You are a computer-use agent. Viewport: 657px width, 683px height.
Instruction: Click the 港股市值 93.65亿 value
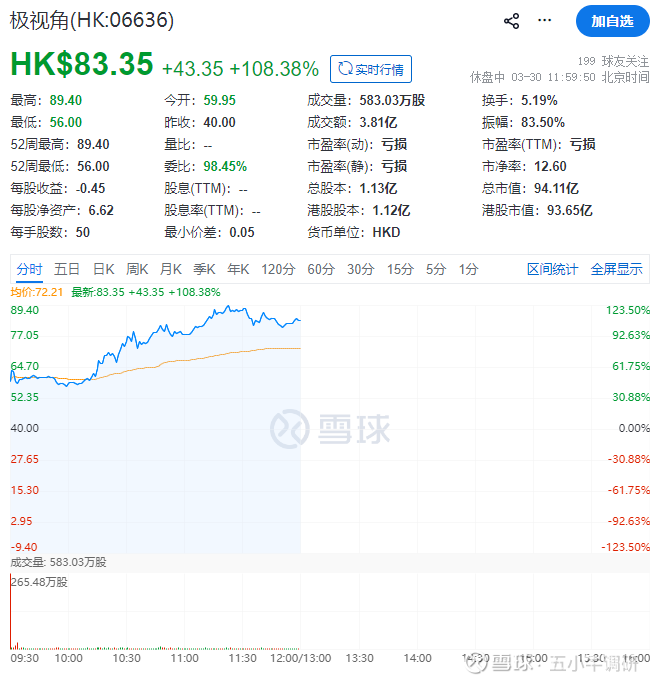pyautogui.click(x=569, y=210)
